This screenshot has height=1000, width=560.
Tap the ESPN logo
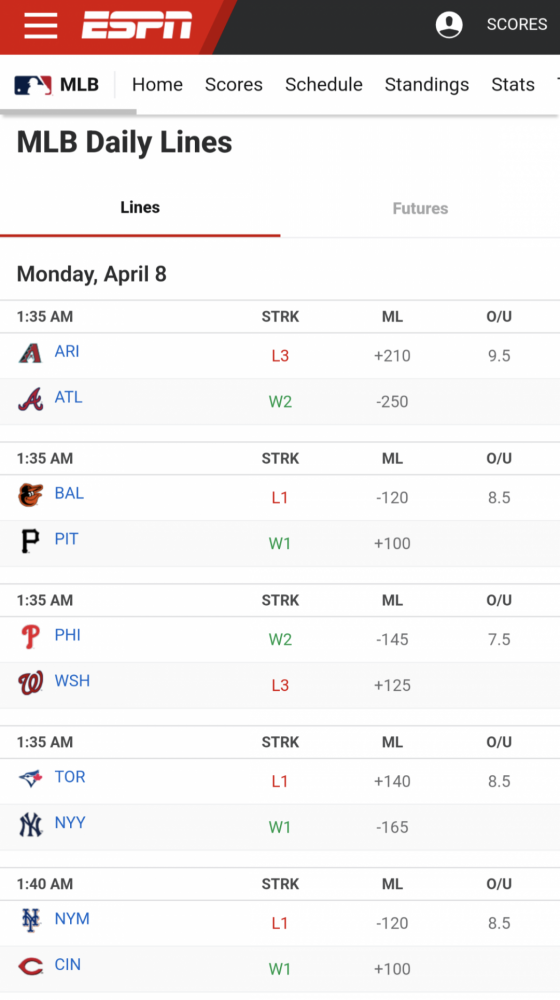(136, 26)
